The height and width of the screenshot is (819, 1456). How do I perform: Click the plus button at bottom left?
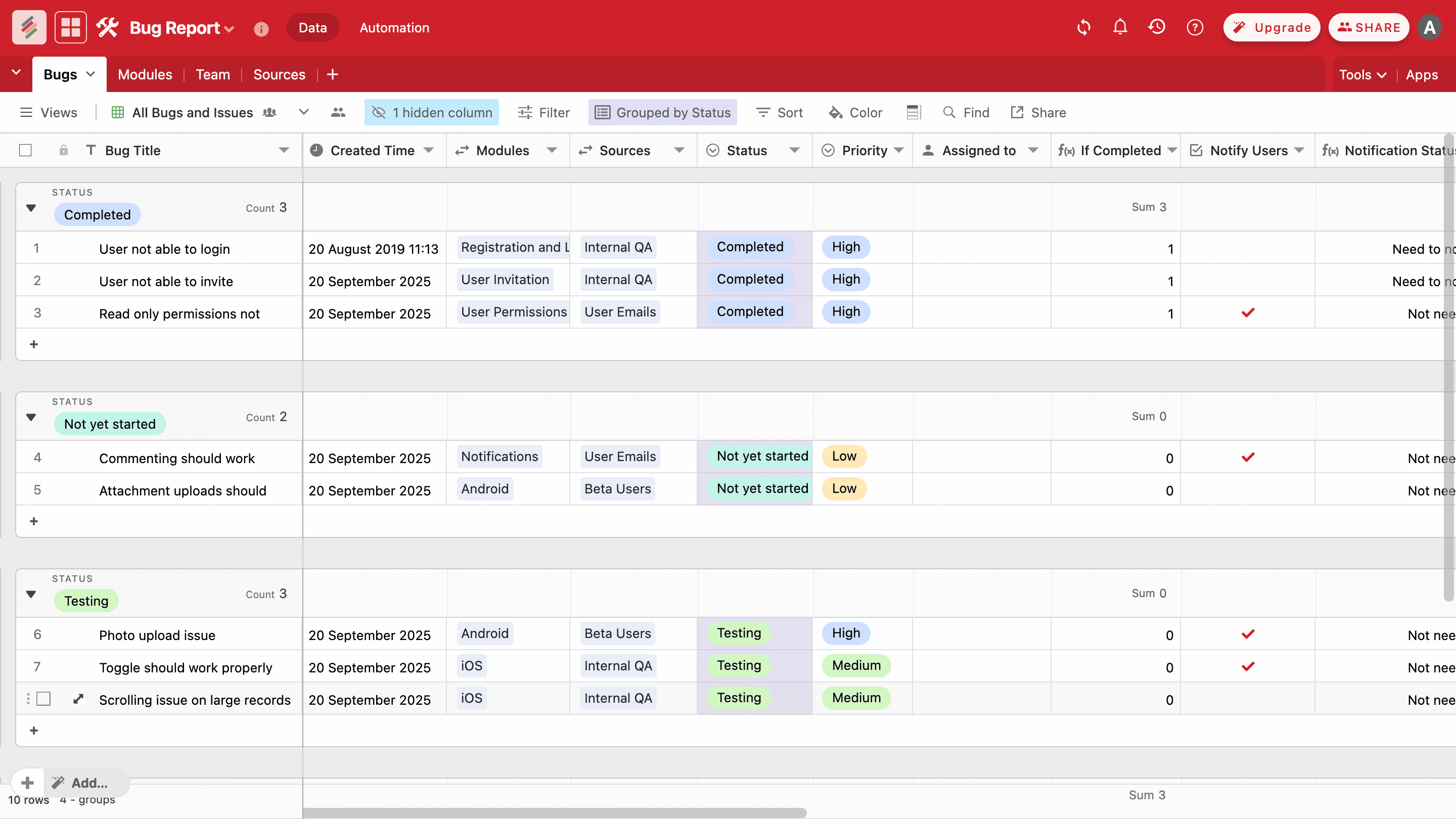coord(27,782)
